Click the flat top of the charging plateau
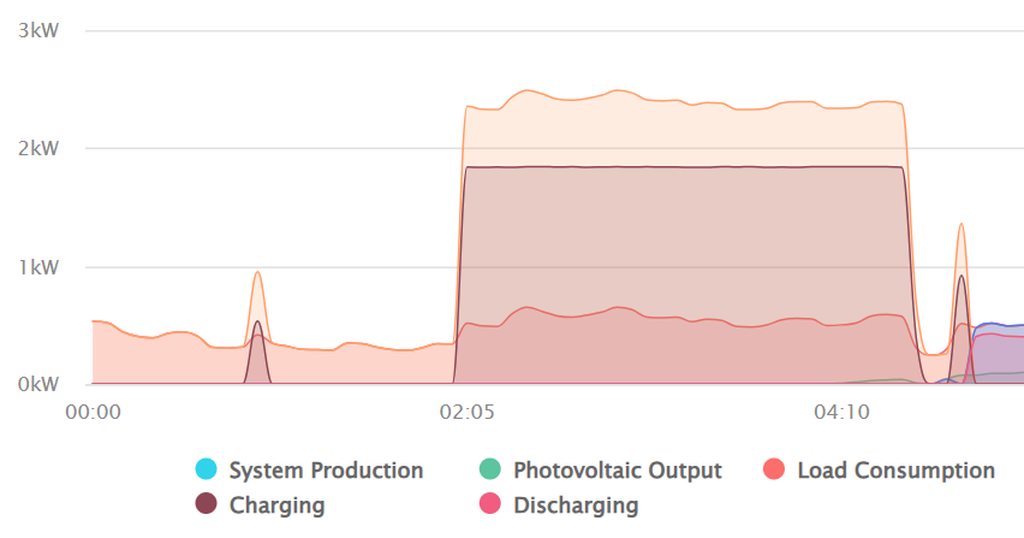The width and height of the screenshot is (1024, 538). [680, 167]
